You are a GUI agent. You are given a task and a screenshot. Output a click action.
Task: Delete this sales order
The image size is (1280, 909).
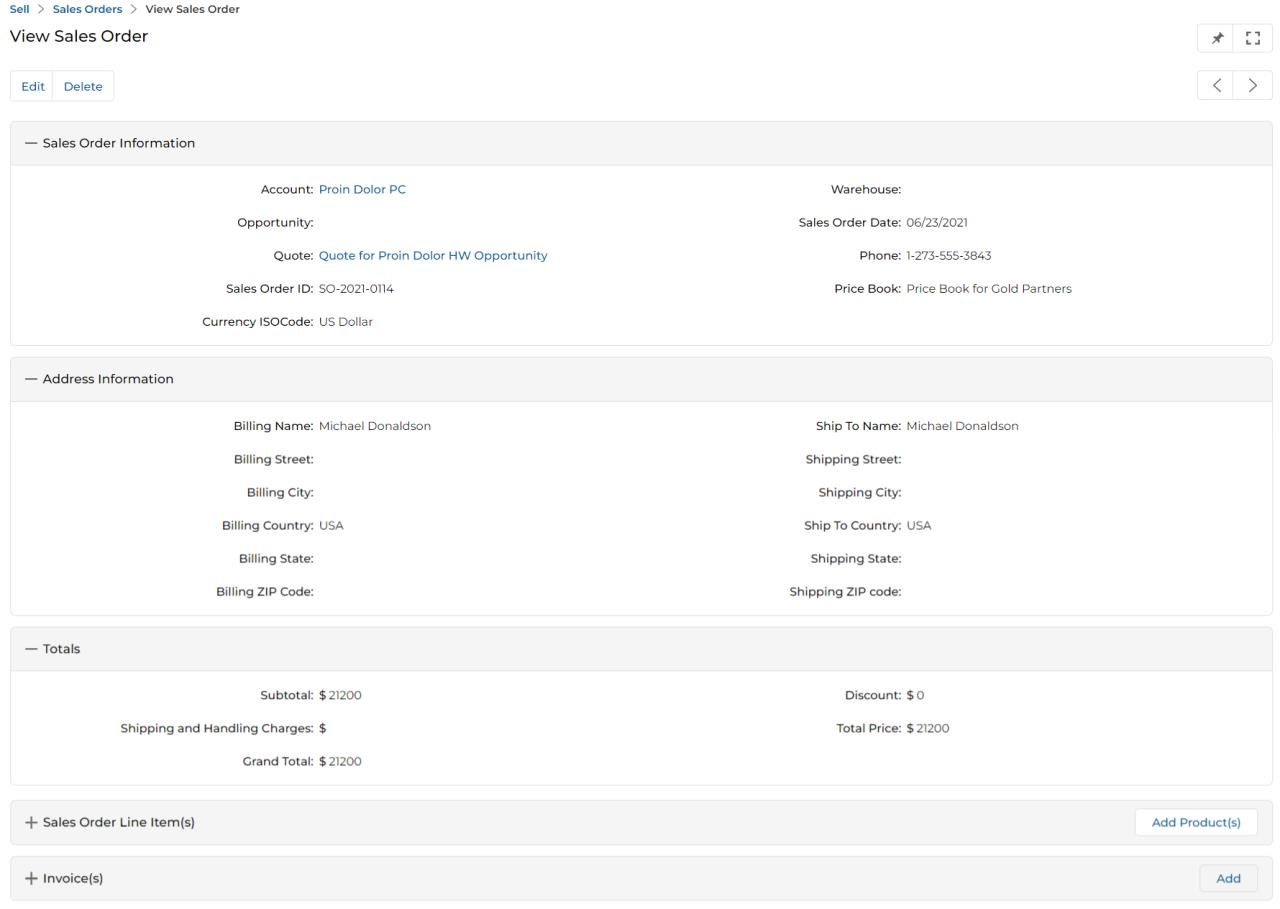click(x=83, y=86)
